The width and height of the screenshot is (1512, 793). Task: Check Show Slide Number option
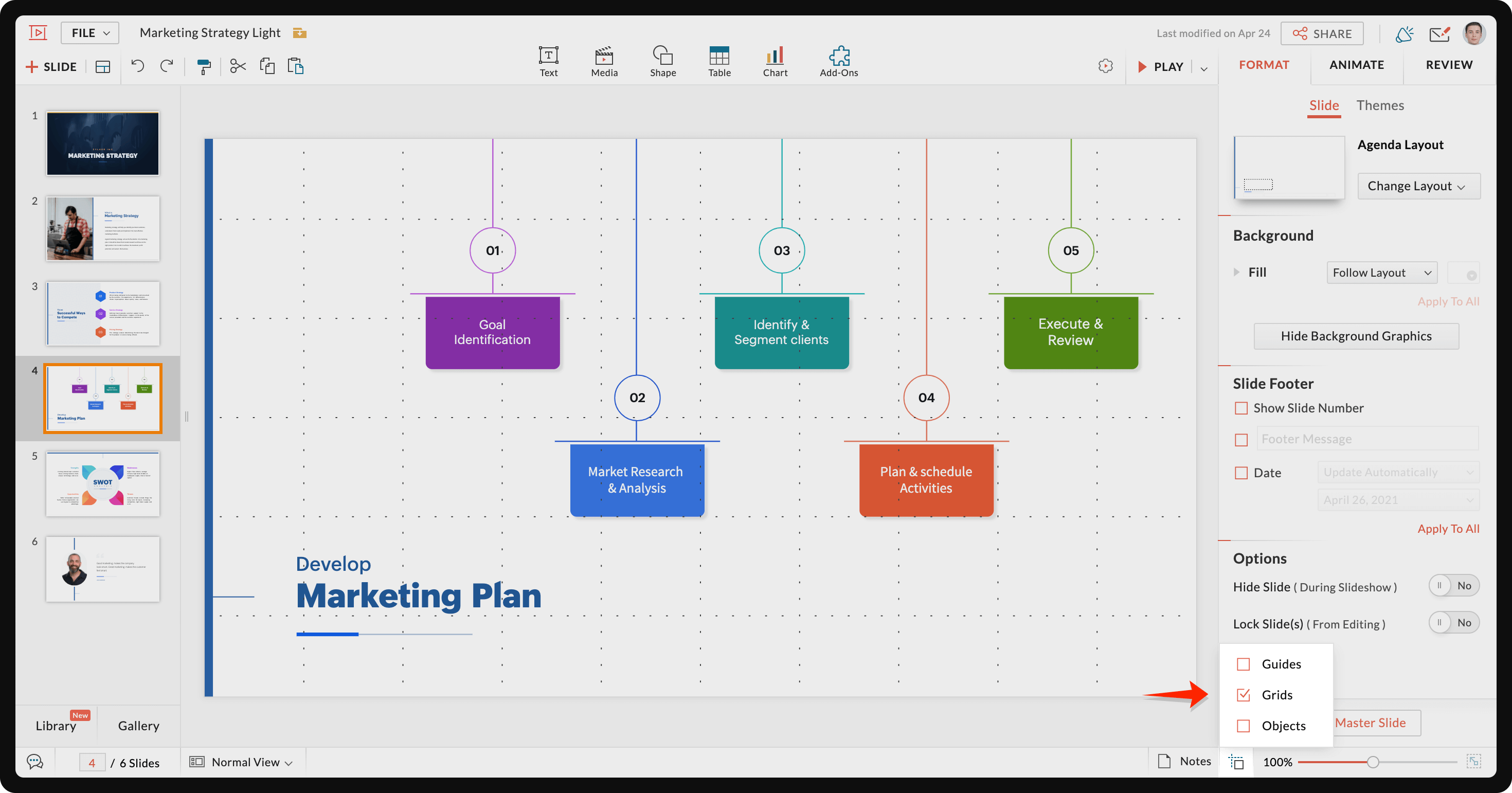click(1241, 408)
